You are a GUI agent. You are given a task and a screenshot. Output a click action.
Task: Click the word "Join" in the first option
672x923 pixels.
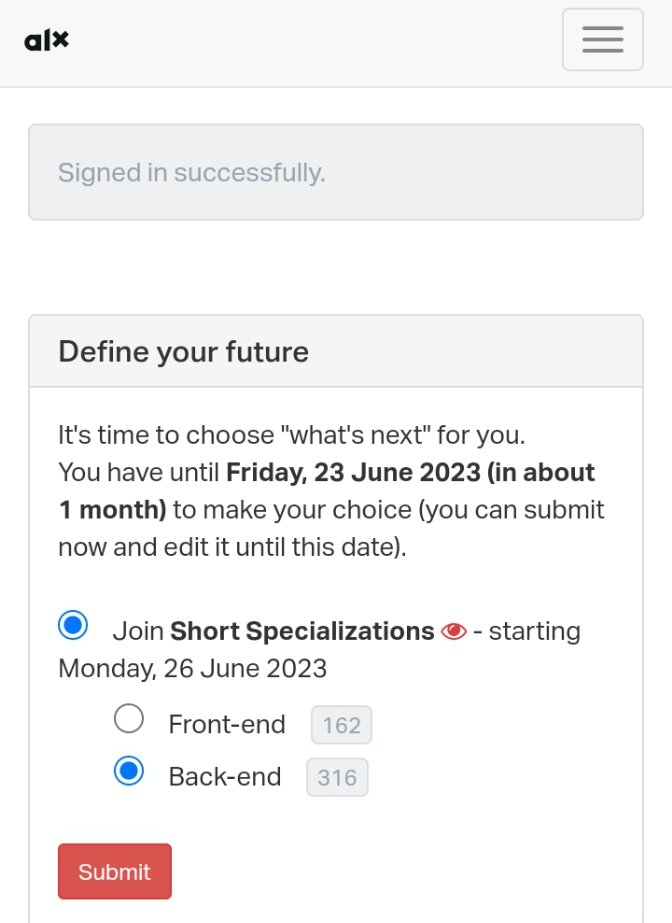click(x=138, y=632)
